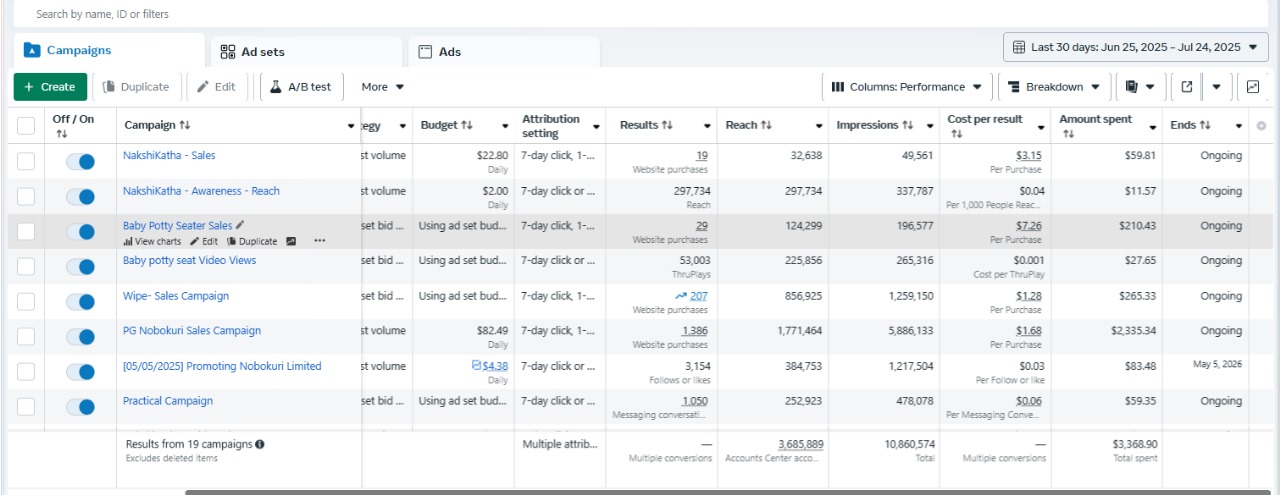Click the calendar date range selector

tap(1136, 47)
